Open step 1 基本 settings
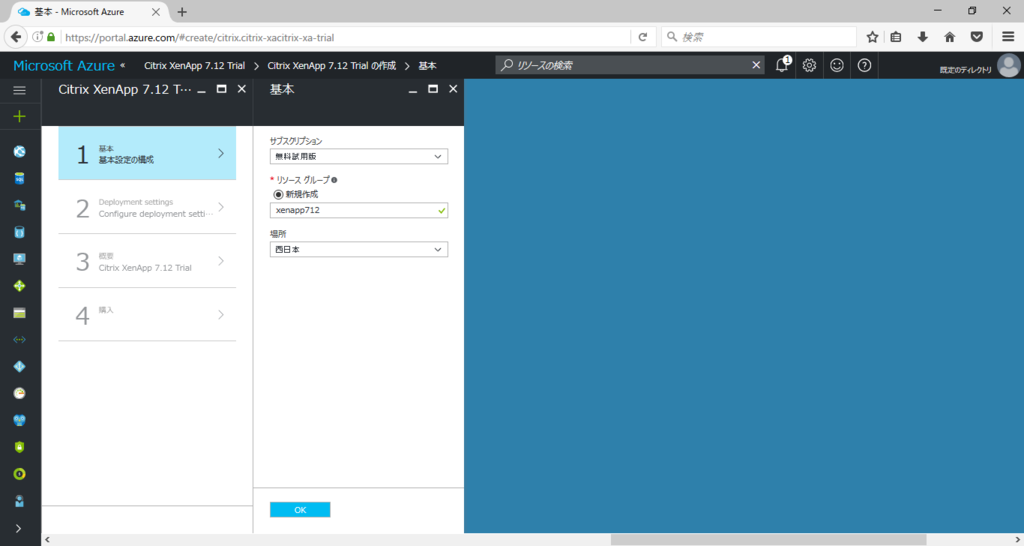This screenshot has height=546, width=1024. 147,153
